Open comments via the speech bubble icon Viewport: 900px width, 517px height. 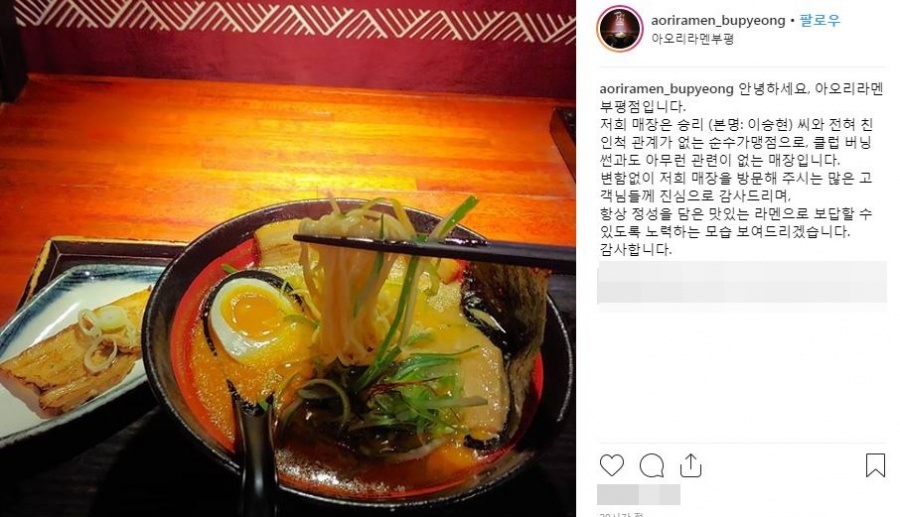tap(651, 465)
